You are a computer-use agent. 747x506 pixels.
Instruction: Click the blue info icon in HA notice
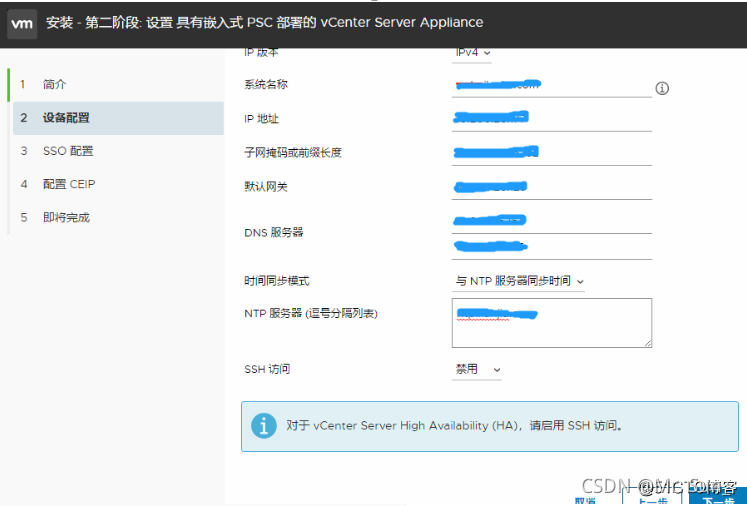tap(263, 425)
